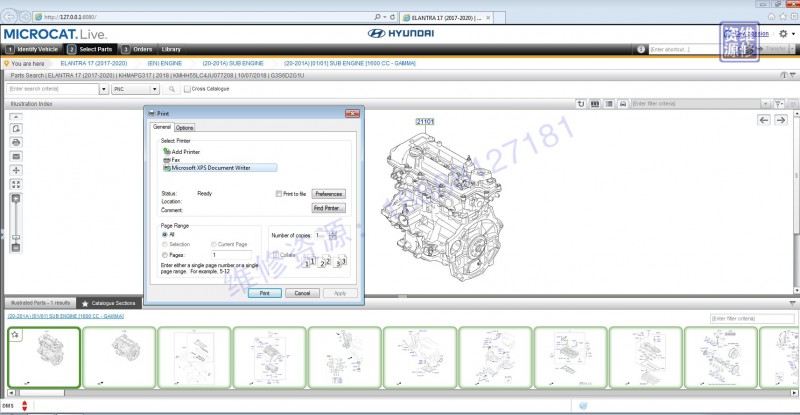
Task: Click the Number of copies spinner arrows
Action: coord(333,235)
